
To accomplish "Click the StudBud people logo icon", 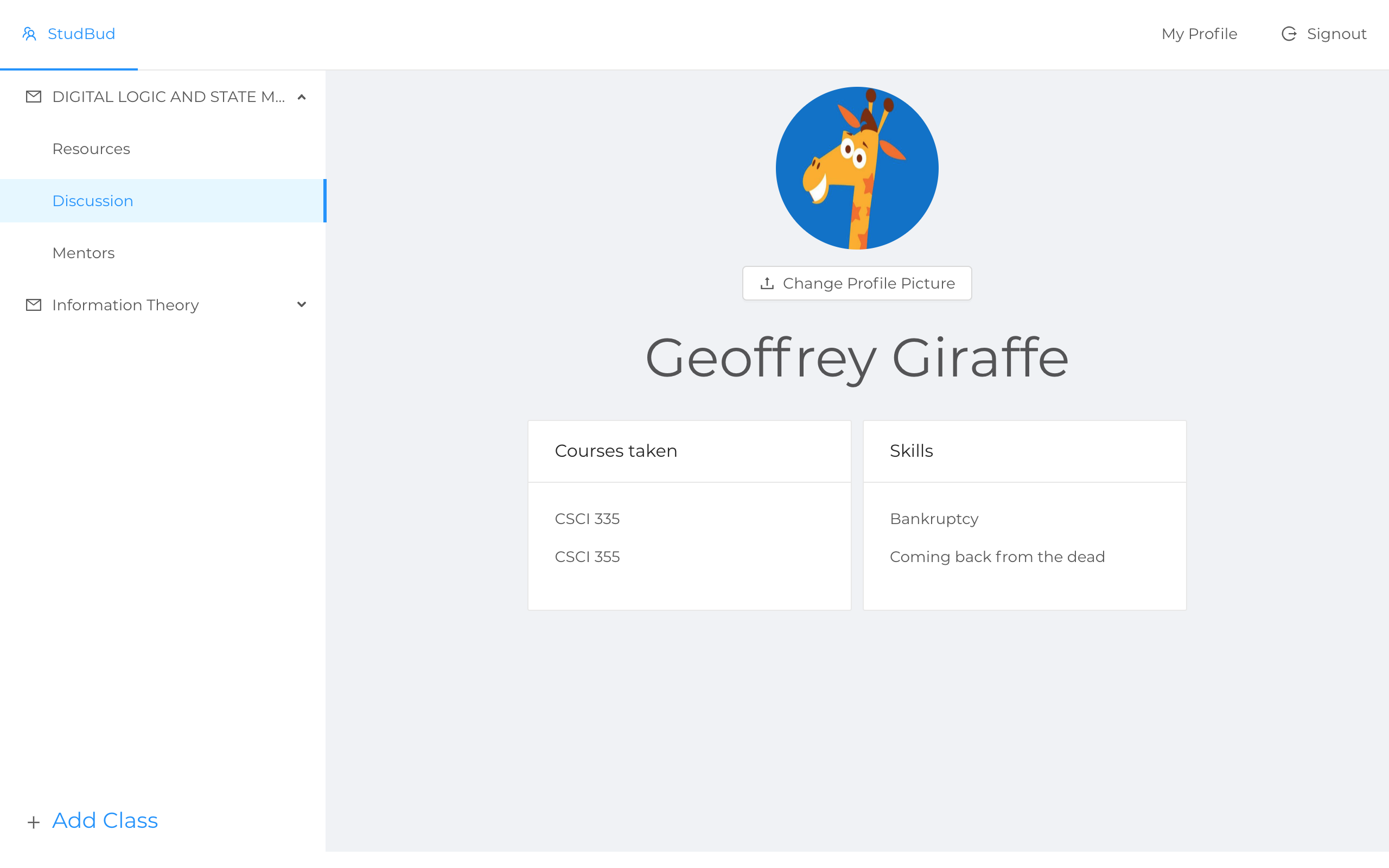I will tap(29, 34).
